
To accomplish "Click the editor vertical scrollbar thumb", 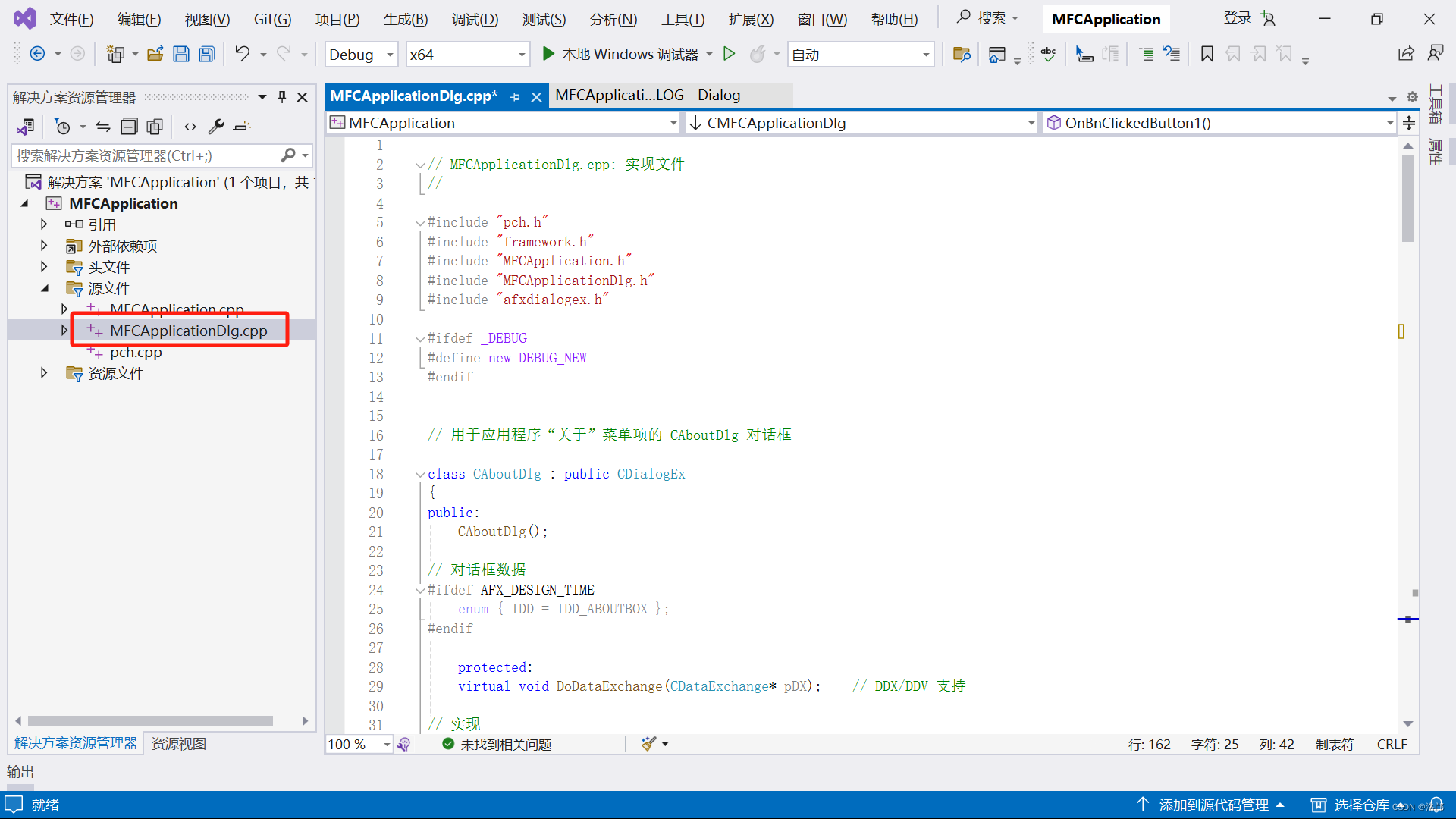I will pos(1408,199).
